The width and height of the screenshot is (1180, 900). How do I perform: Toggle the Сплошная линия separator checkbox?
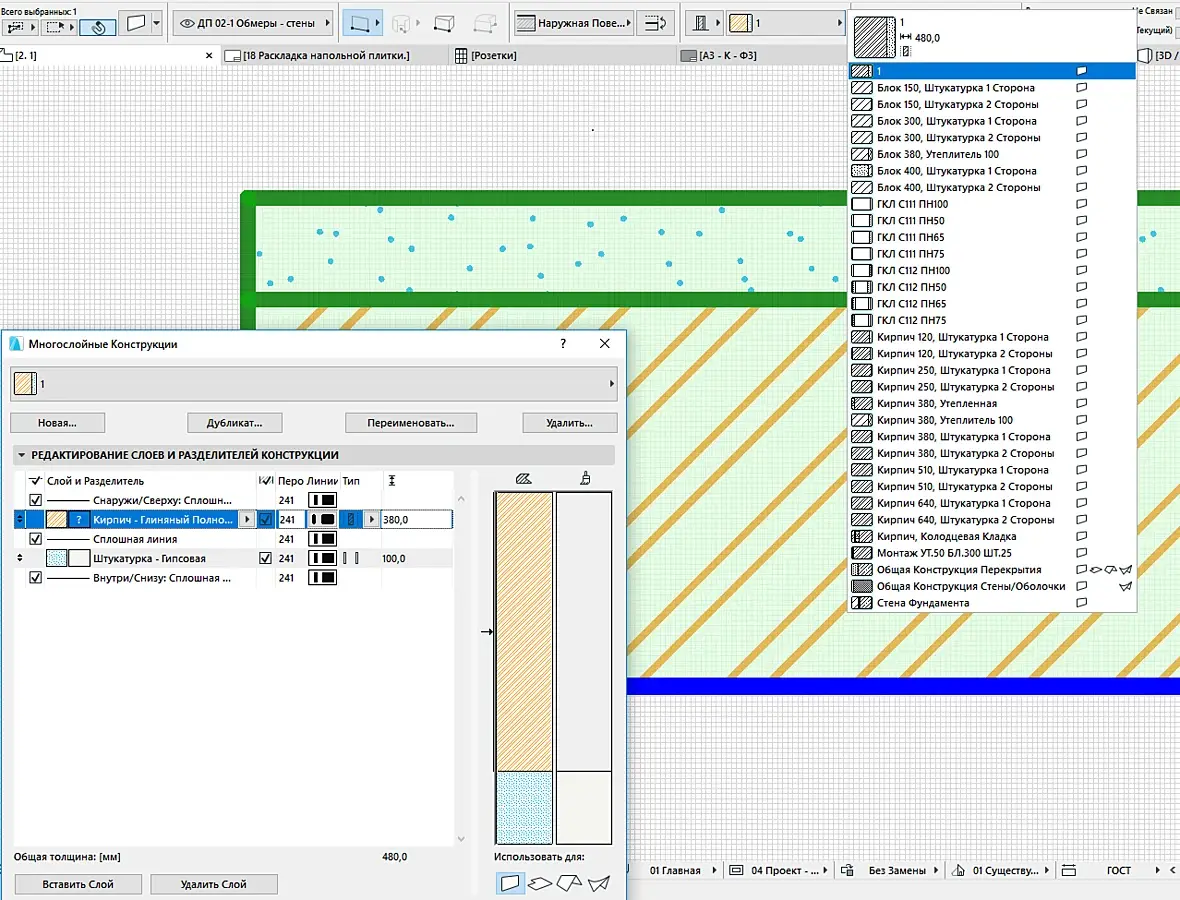[36, 539]
